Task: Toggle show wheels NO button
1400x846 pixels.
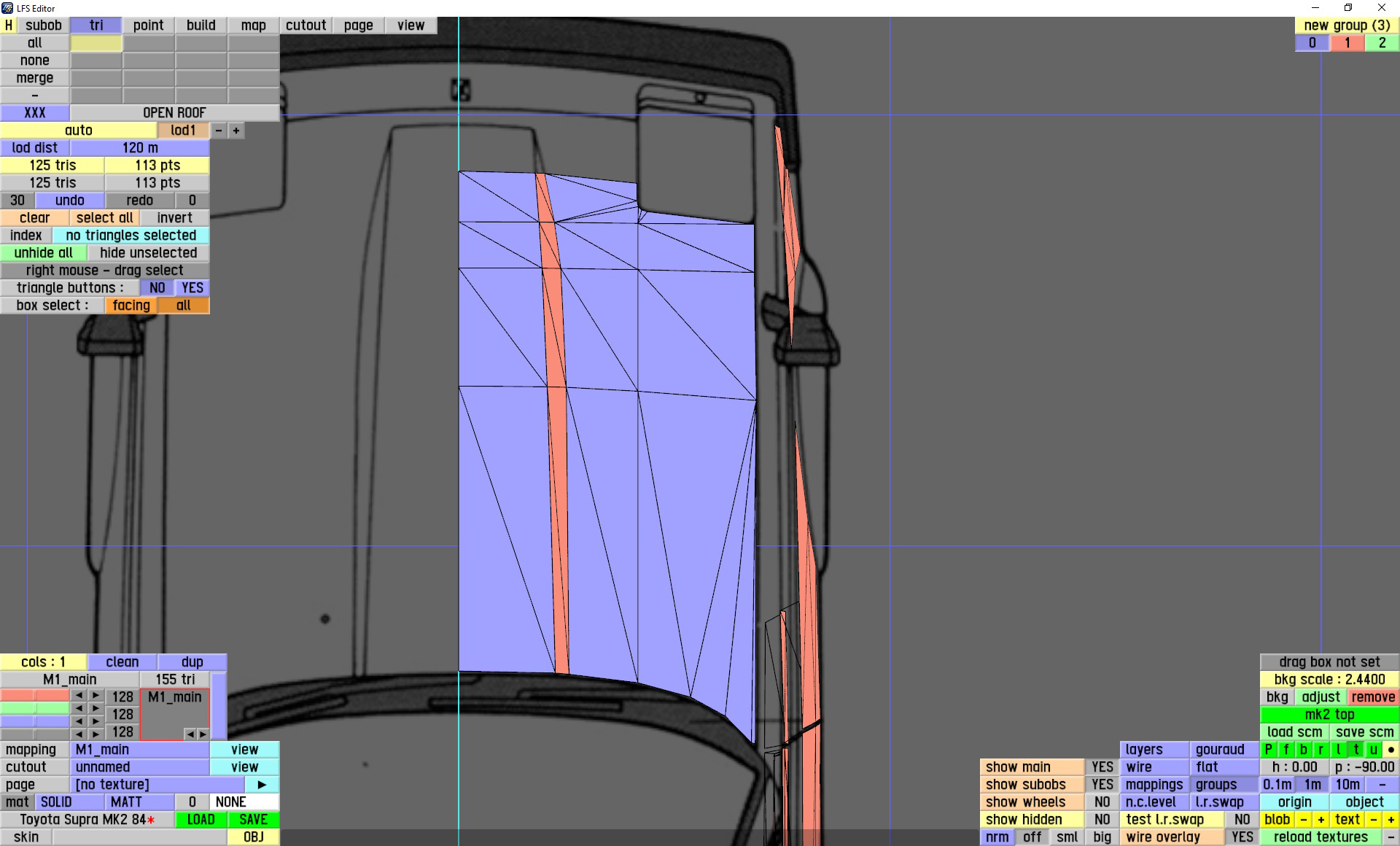Action: (1102, 802)
